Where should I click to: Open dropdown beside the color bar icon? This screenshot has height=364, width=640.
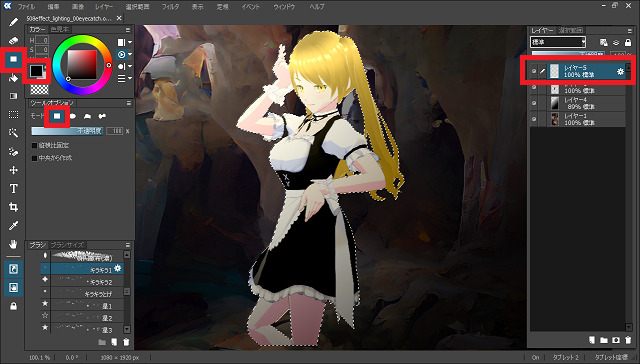(x=130, y=42)
